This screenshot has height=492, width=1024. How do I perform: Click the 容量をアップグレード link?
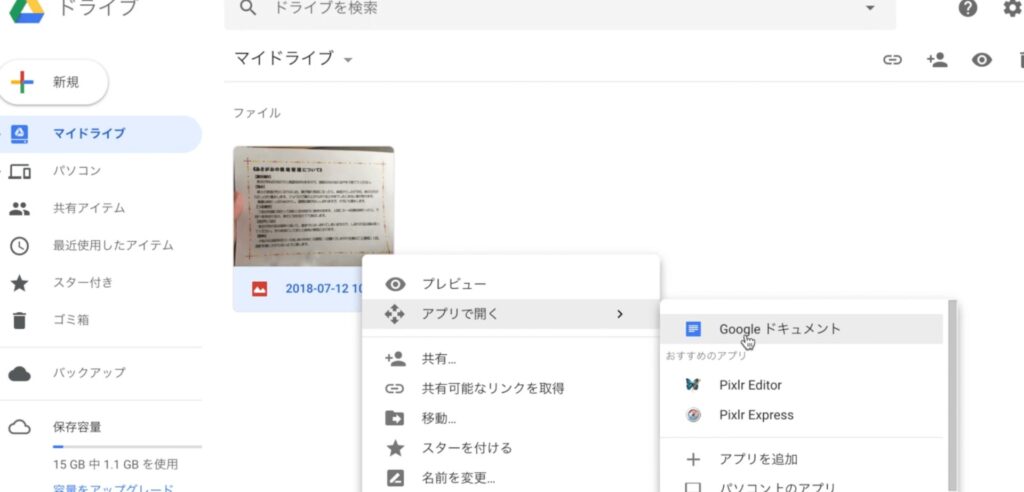coord(113,487)
